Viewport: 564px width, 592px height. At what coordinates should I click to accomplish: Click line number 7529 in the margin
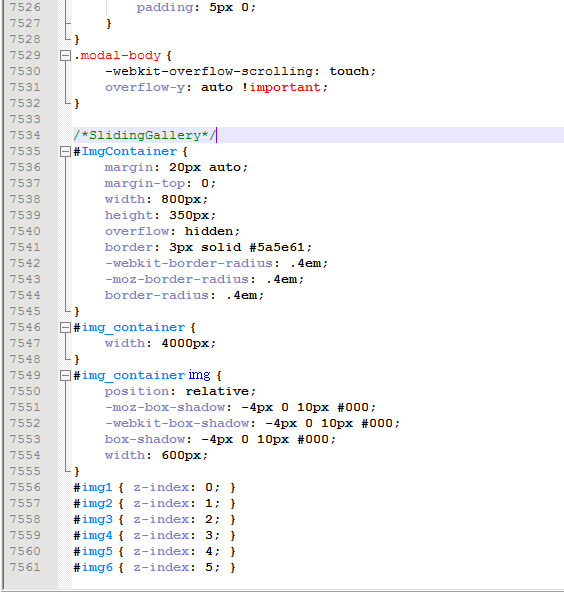tap(25, 56)
